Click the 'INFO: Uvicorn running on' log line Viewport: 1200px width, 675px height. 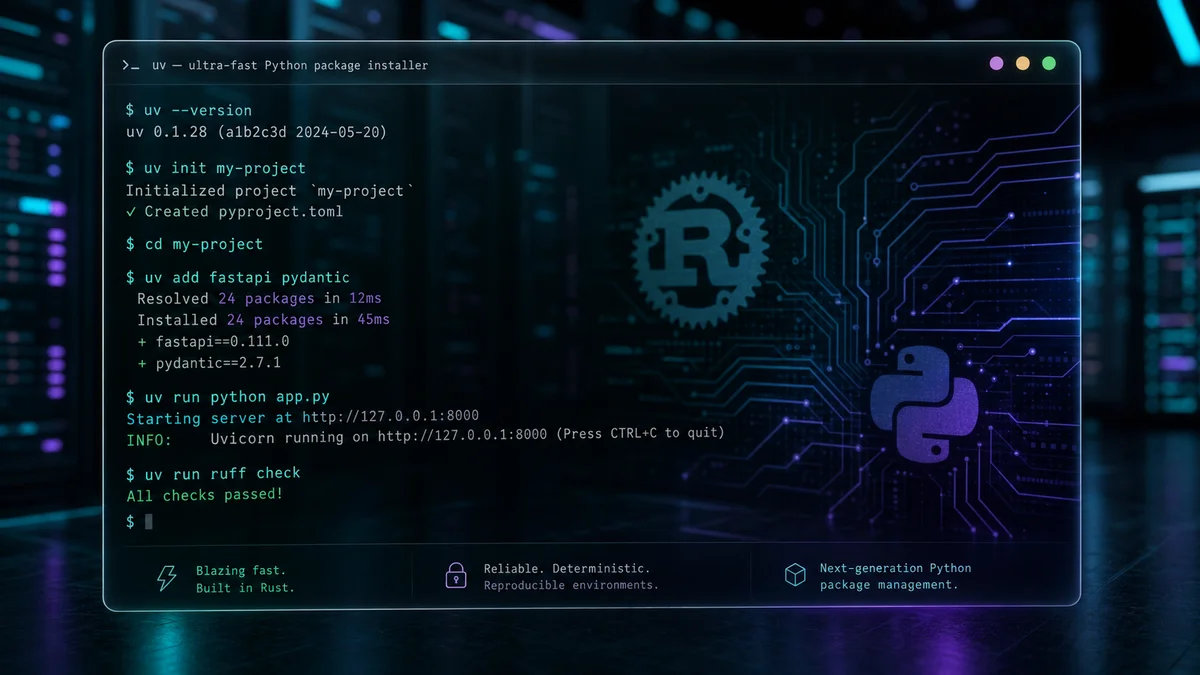coord(425,435)
